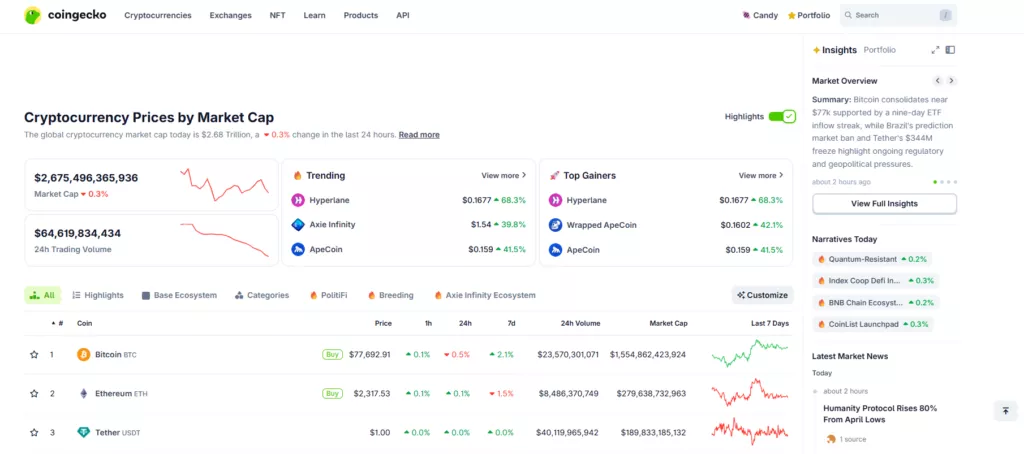
Task: Select the Categories tab
Action: tap(262, 295)
